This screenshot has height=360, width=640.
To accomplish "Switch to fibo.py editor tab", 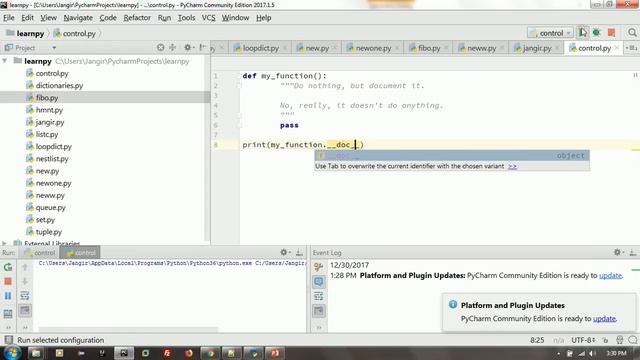I will [429, 48].
